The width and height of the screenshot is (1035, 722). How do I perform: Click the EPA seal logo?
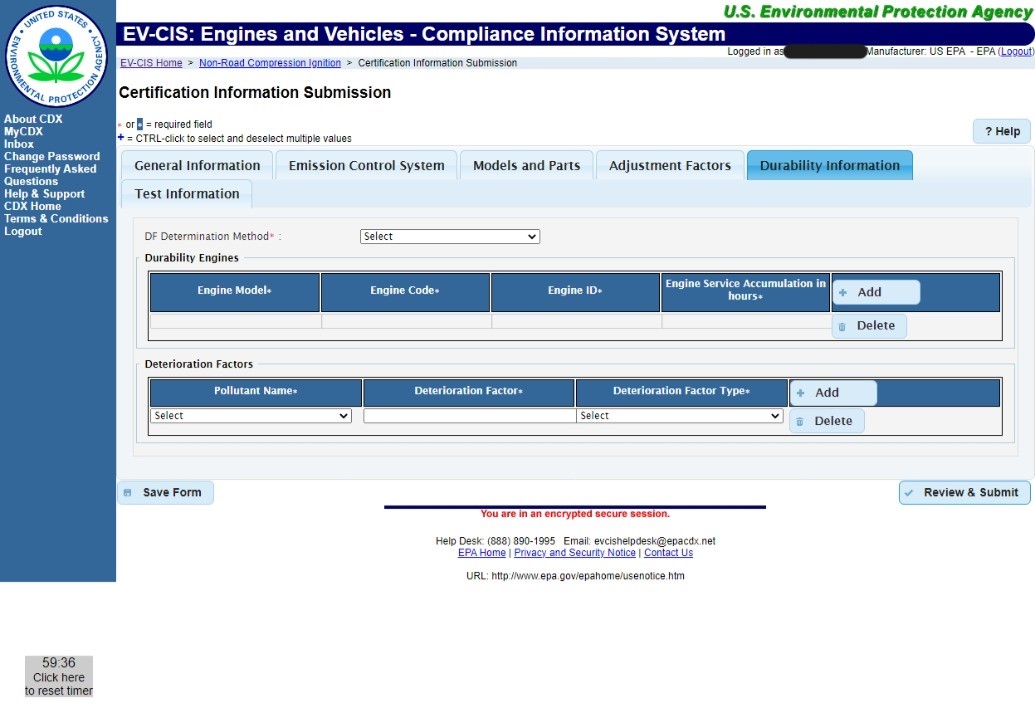click(x=56, y=56)
